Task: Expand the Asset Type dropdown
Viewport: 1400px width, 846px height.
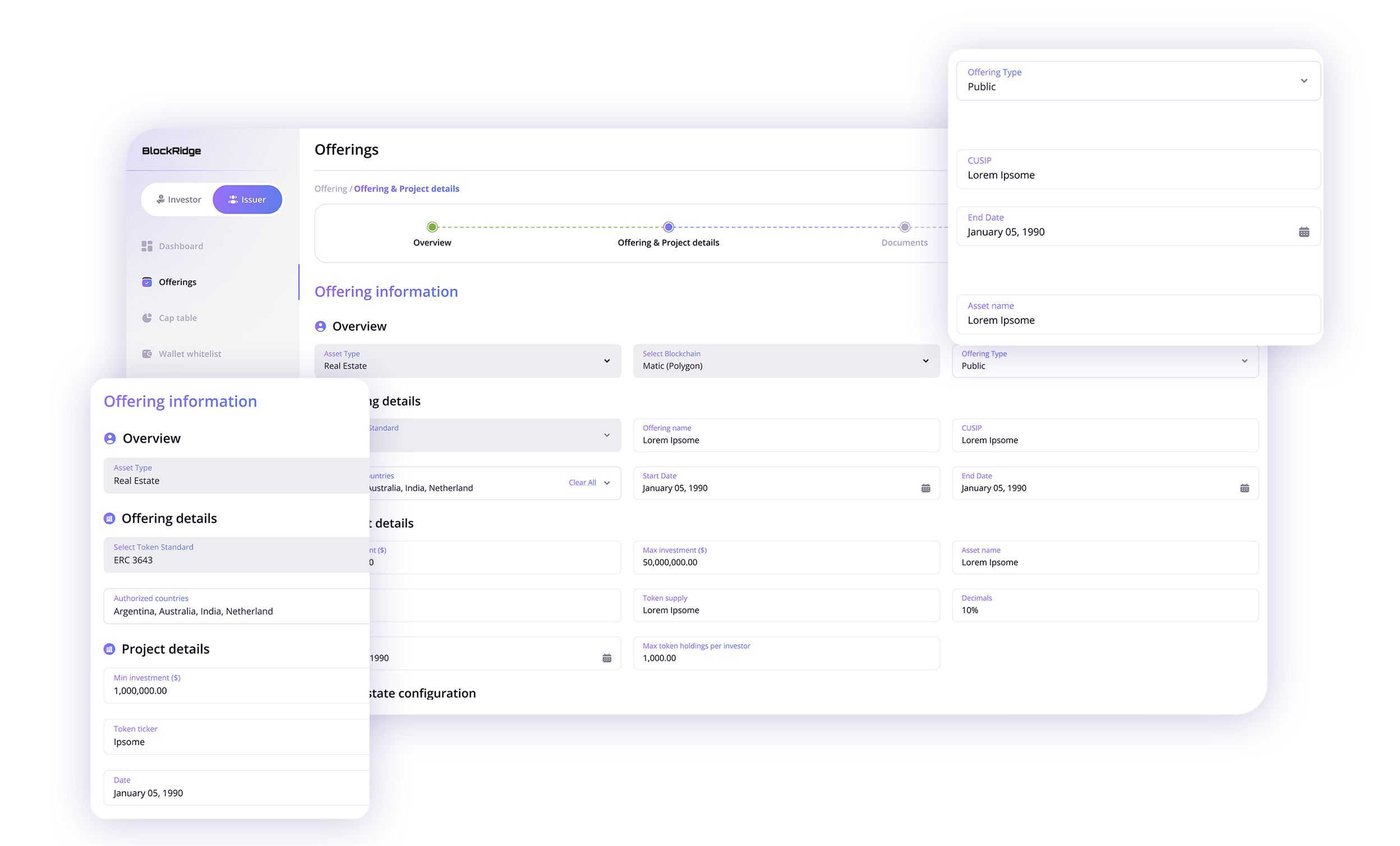Action: (606, 361)
